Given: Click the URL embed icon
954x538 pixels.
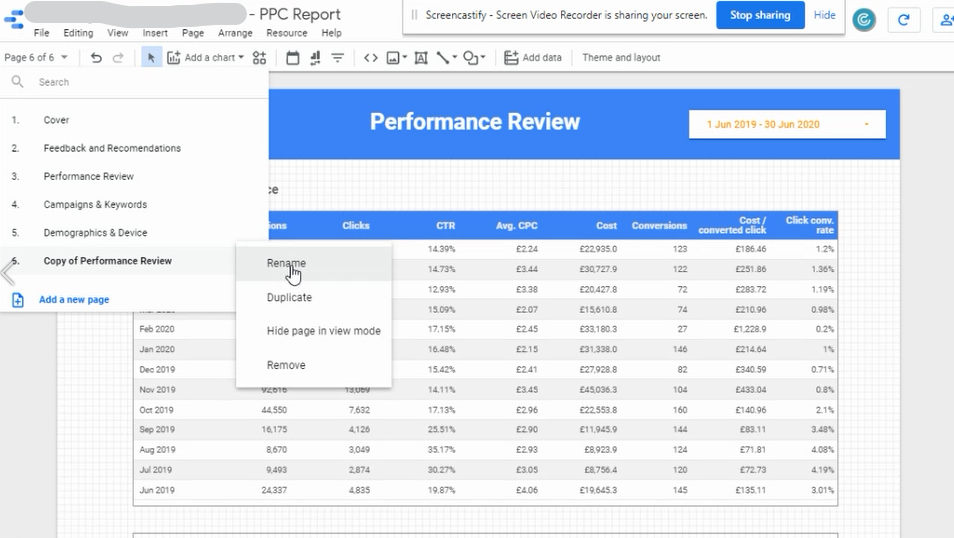Looking at the screenshot, I should pyautogui.click(x=371, y=57).
